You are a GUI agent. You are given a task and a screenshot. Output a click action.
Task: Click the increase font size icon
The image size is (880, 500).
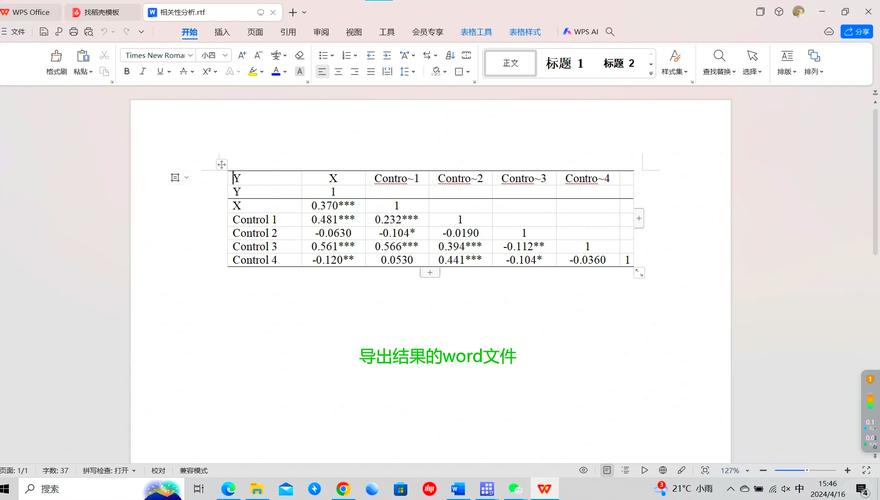(x=242, y=56)
